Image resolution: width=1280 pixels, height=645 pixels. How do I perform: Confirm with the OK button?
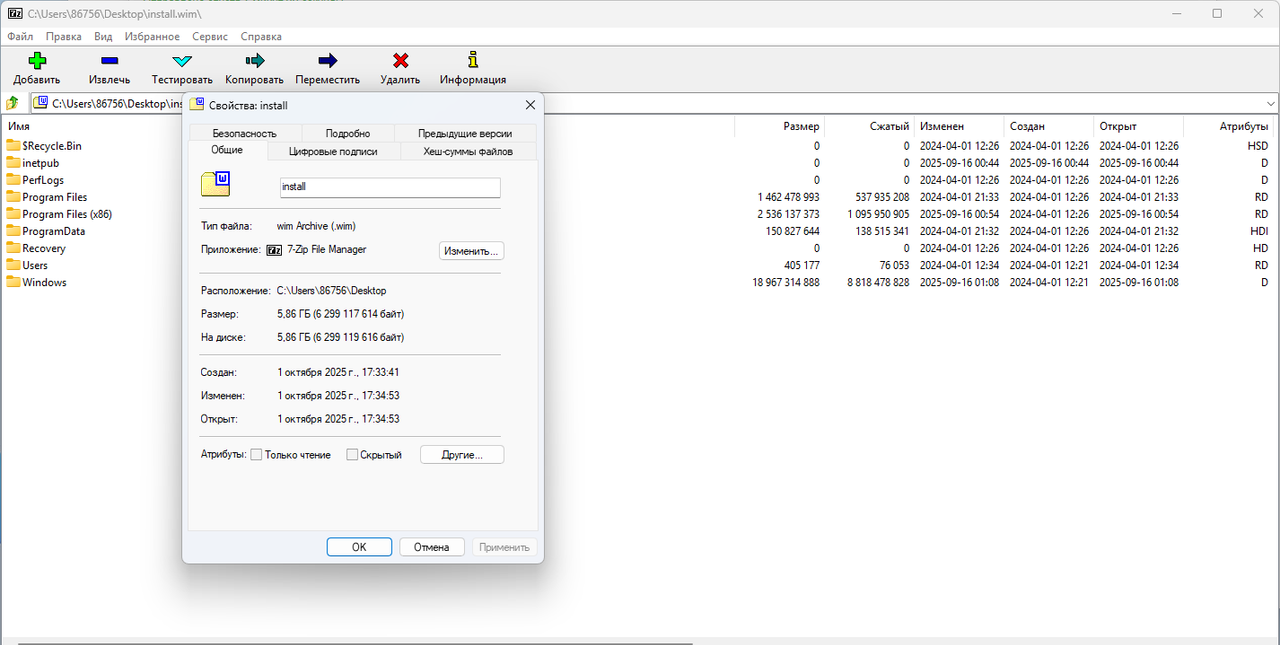coord(359,547)
